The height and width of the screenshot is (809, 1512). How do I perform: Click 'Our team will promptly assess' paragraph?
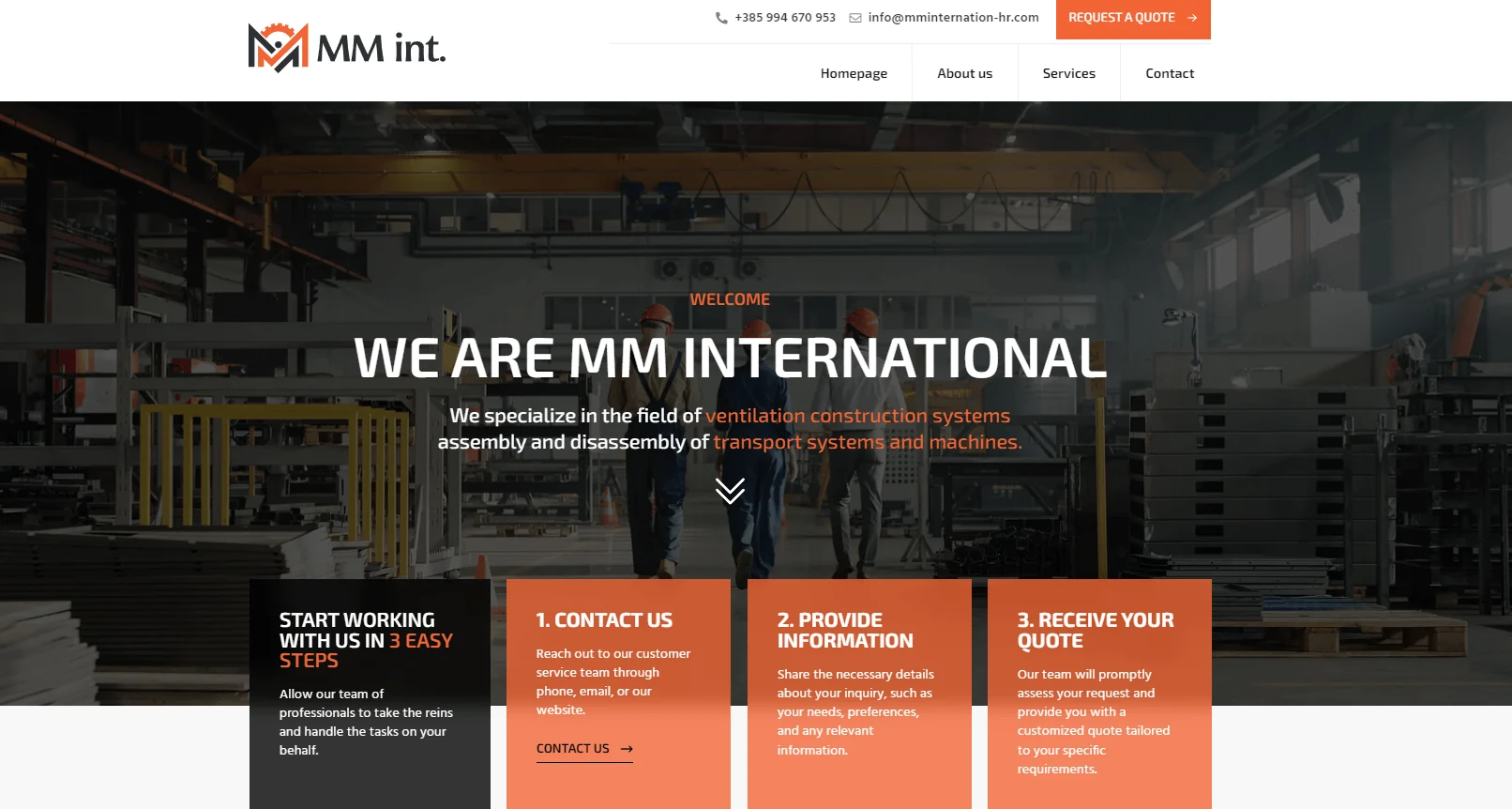coord(1094,722)
